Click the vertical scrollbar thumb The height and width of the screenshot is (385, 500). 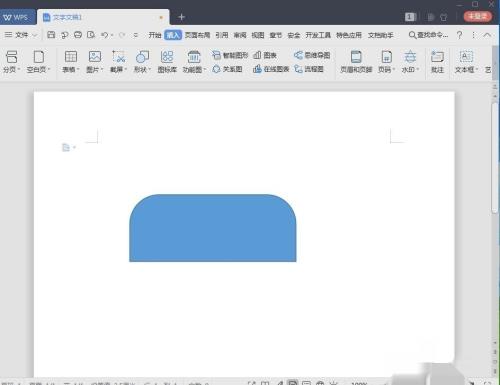pos(495,157)
